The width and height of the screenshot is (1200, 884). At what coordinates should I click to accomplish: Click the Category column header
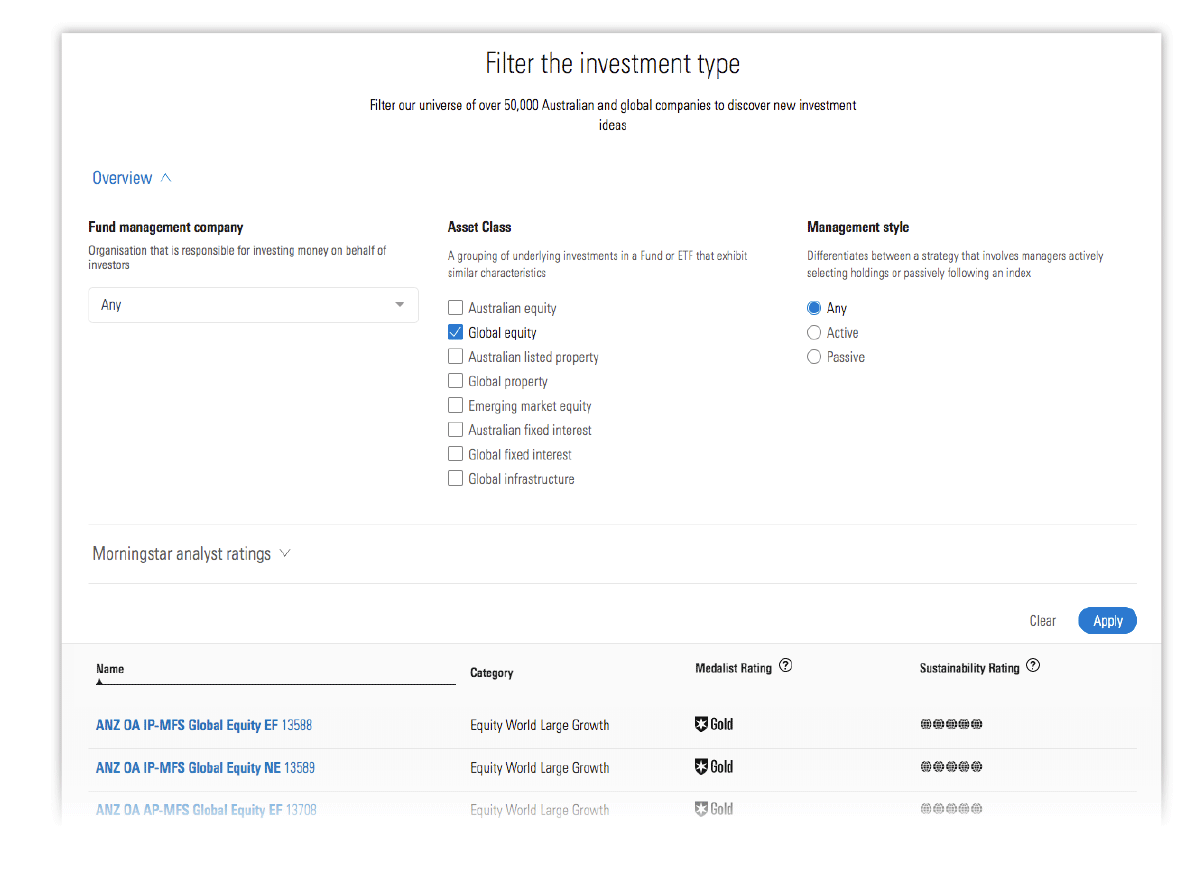point(492,673)
